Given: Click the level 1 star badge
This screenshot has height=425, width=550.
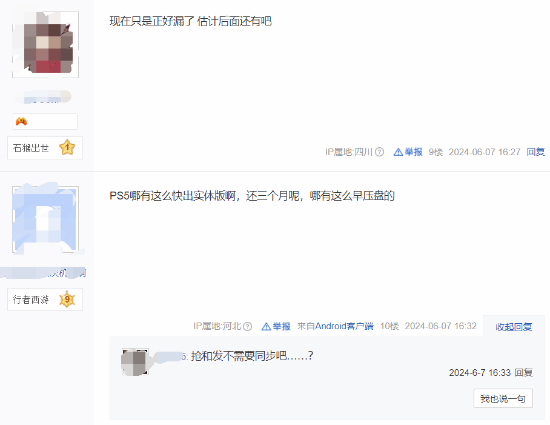Looking at the screenshot, I should (x=67, y=148).
